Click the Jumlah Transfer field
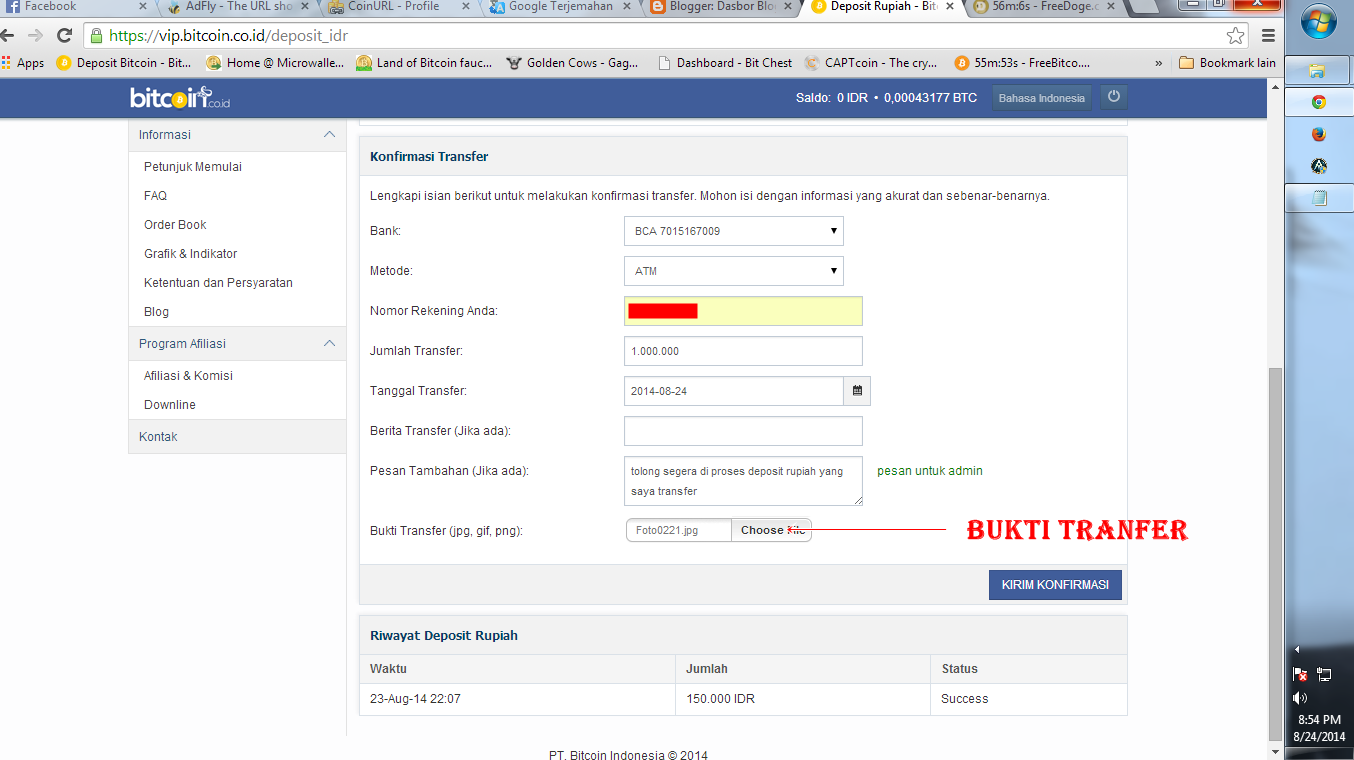The height and width of the screenshot is (760, 1354). 743,351
